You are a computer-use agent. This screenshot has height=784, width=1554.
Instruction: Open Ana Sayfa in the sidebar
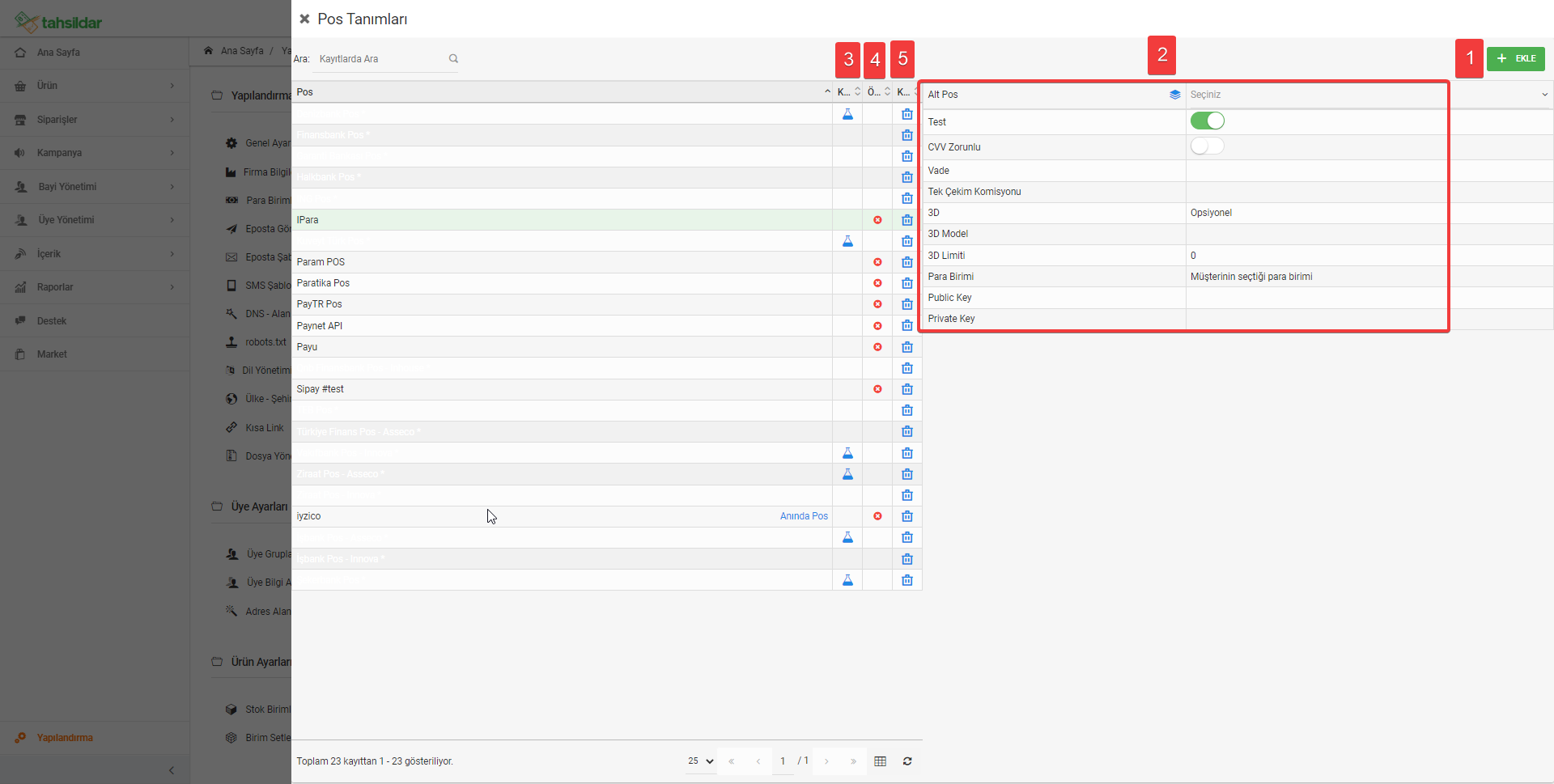(x=95, y=53)
